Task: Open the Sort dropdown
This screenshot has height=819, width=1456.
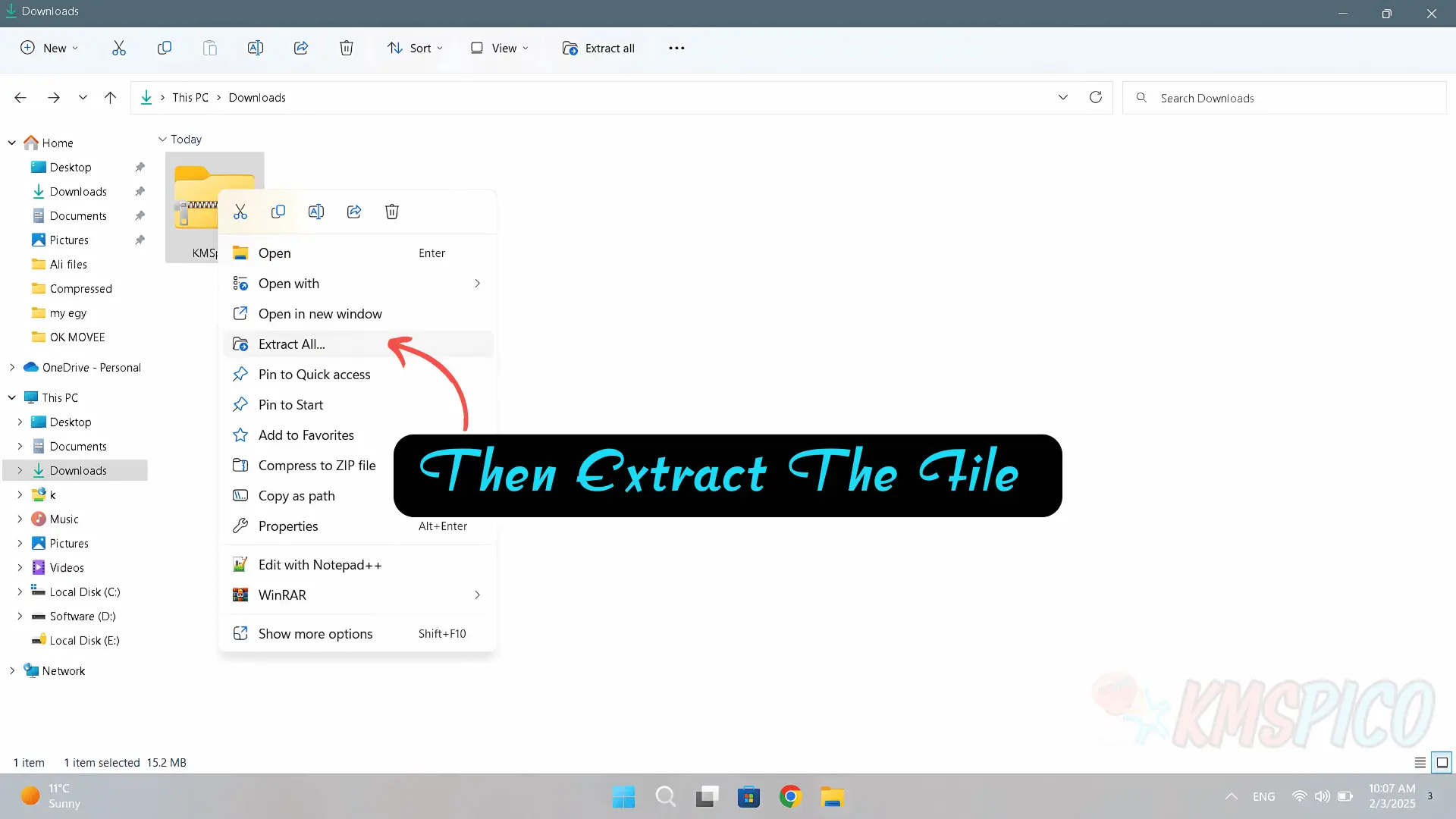Action: (415, 48)
